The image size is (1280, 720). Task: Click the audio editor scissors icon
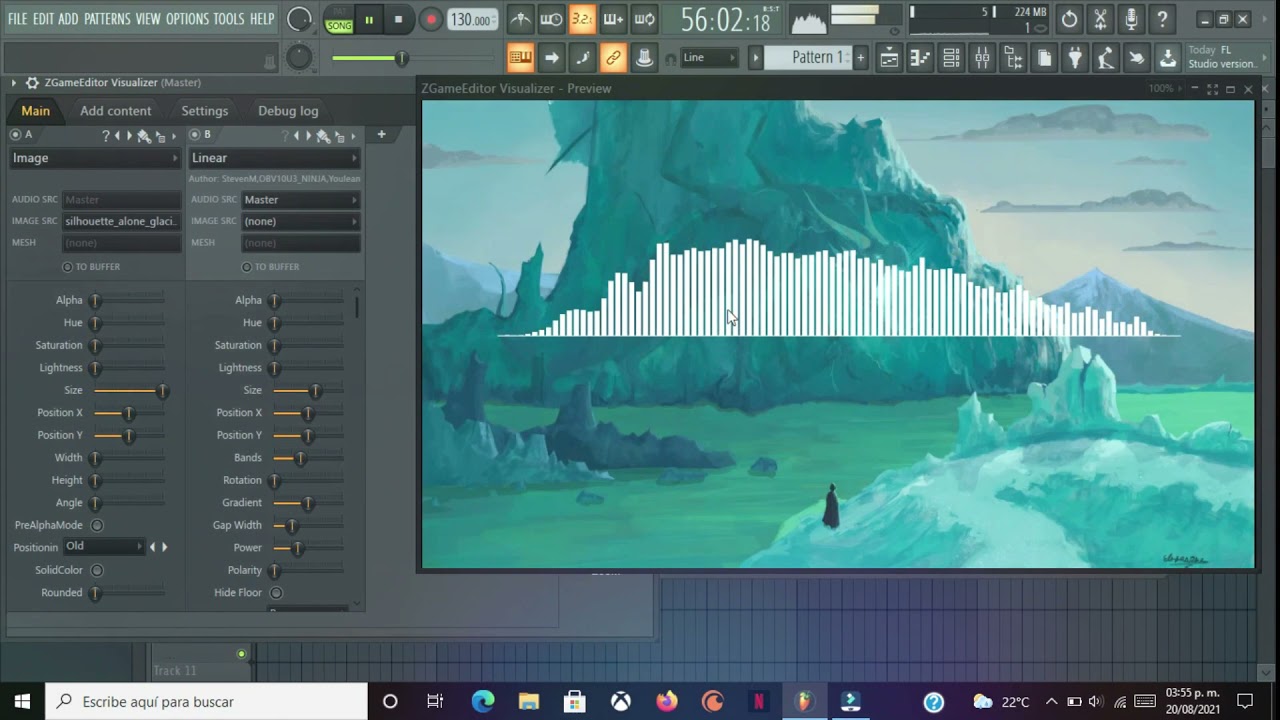(1100, 19)
